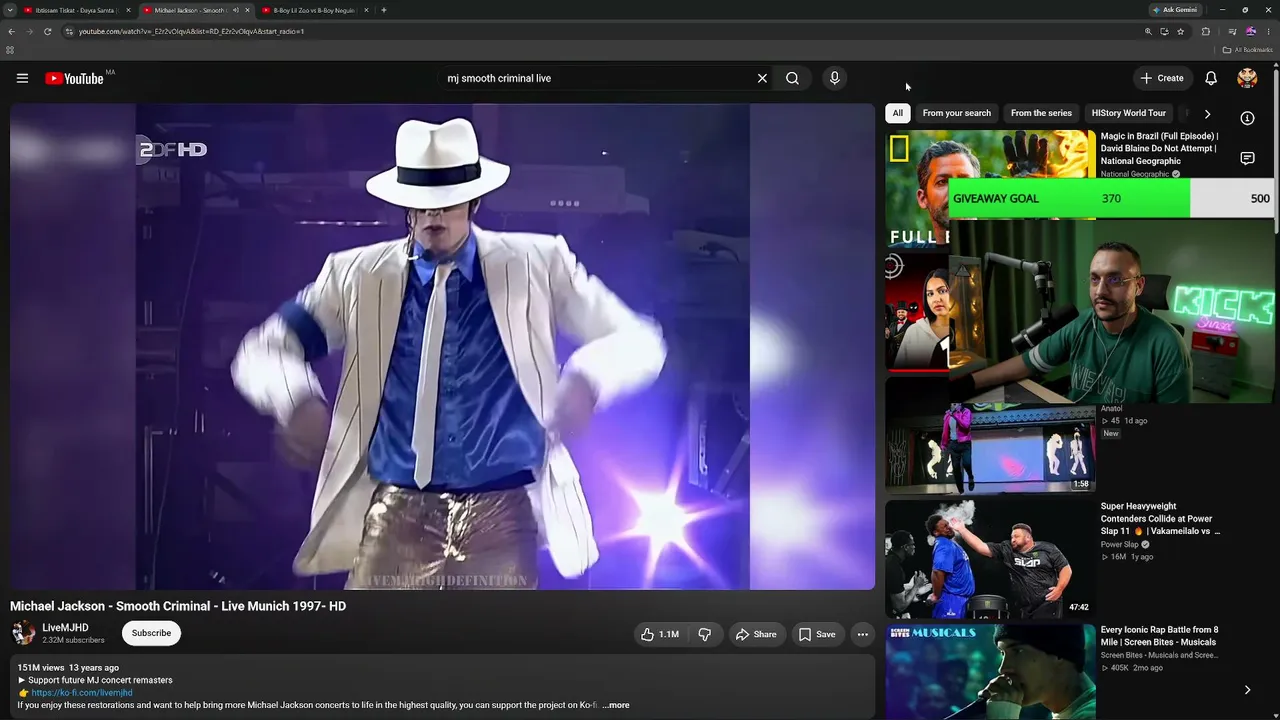The width and height of the screenshot is (1280, 720).
Task: Click the Ask Gemini button
Action: [x=1175, y=10]
